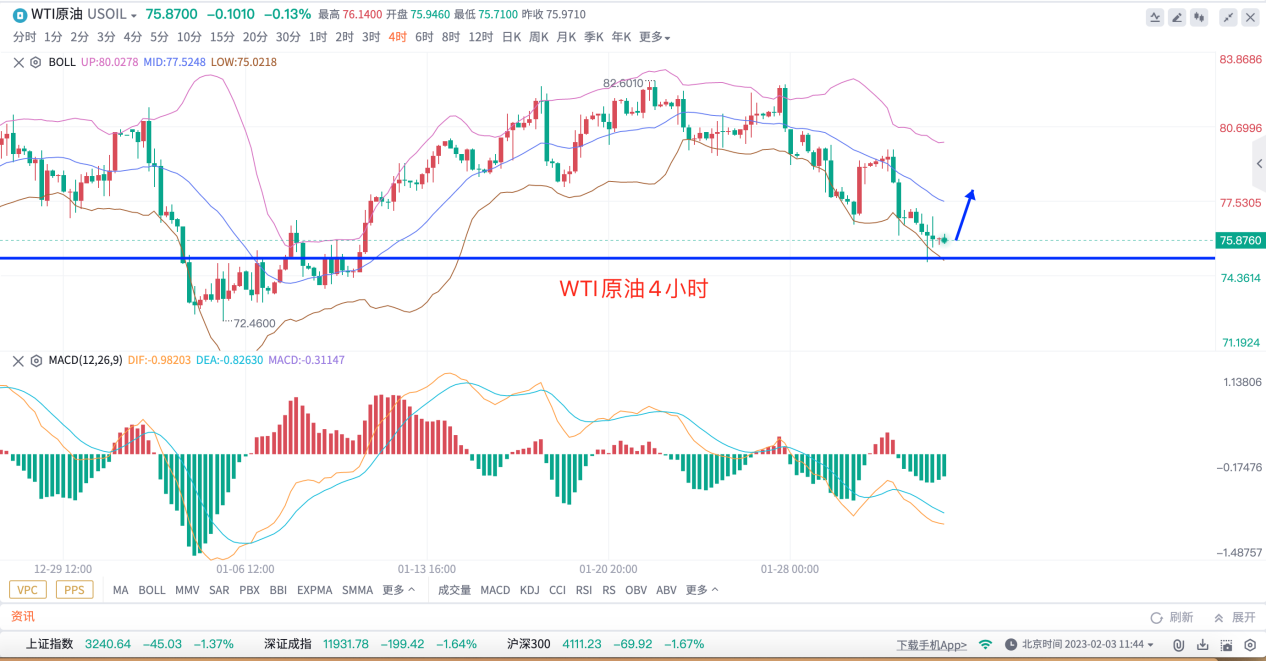
Task: Open the 更多 timeframe dropdown
Action: click(x=654, y=37)
